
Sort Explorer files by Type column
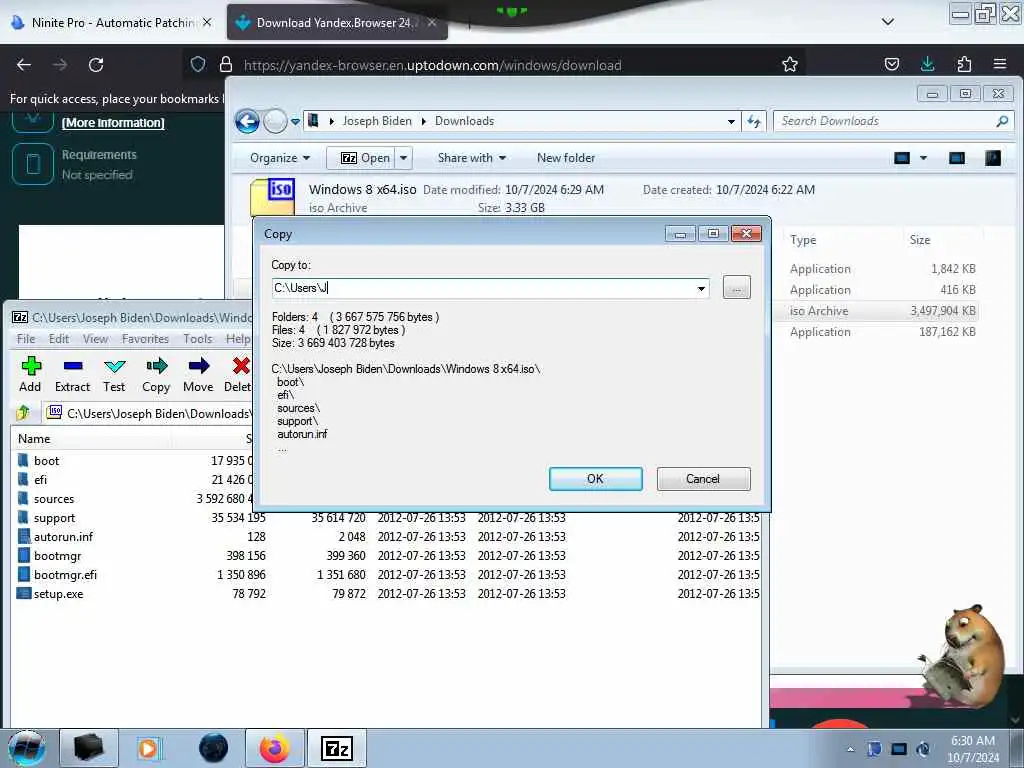point(803,240)
